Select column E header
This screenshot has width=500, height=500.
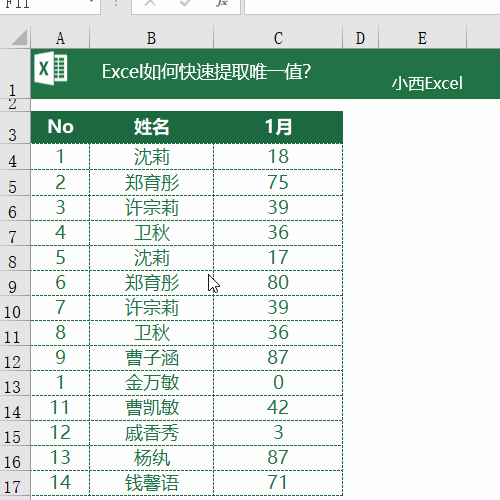(422, 38)
